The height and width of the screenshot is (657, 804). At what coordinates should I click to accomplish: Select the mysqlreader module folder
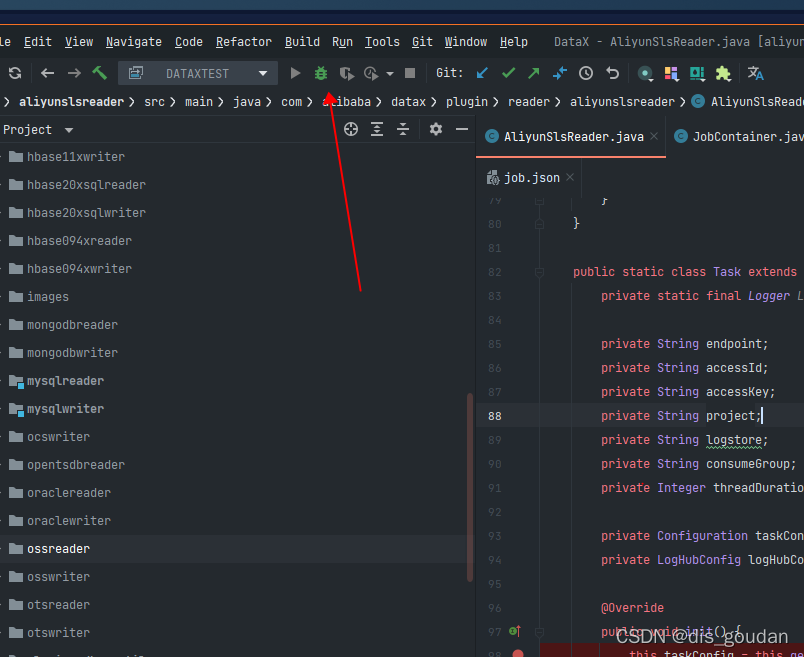click(x=65, y=381)
